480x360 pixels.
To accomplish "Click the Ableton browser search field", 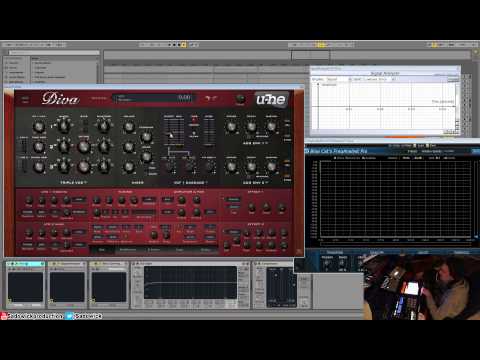I will pyautogui.click(x=54, y=53).
